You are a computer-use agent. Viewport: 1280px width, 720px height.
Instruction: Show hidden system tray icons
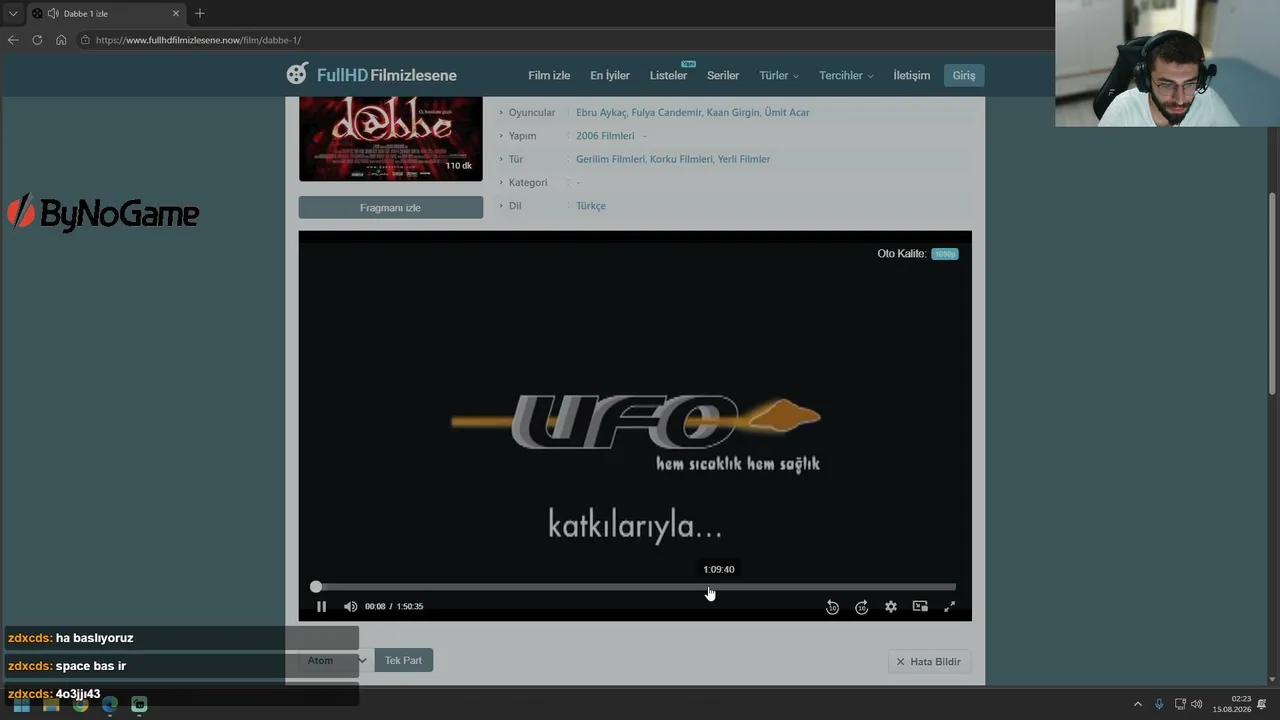click(1137, 705)
